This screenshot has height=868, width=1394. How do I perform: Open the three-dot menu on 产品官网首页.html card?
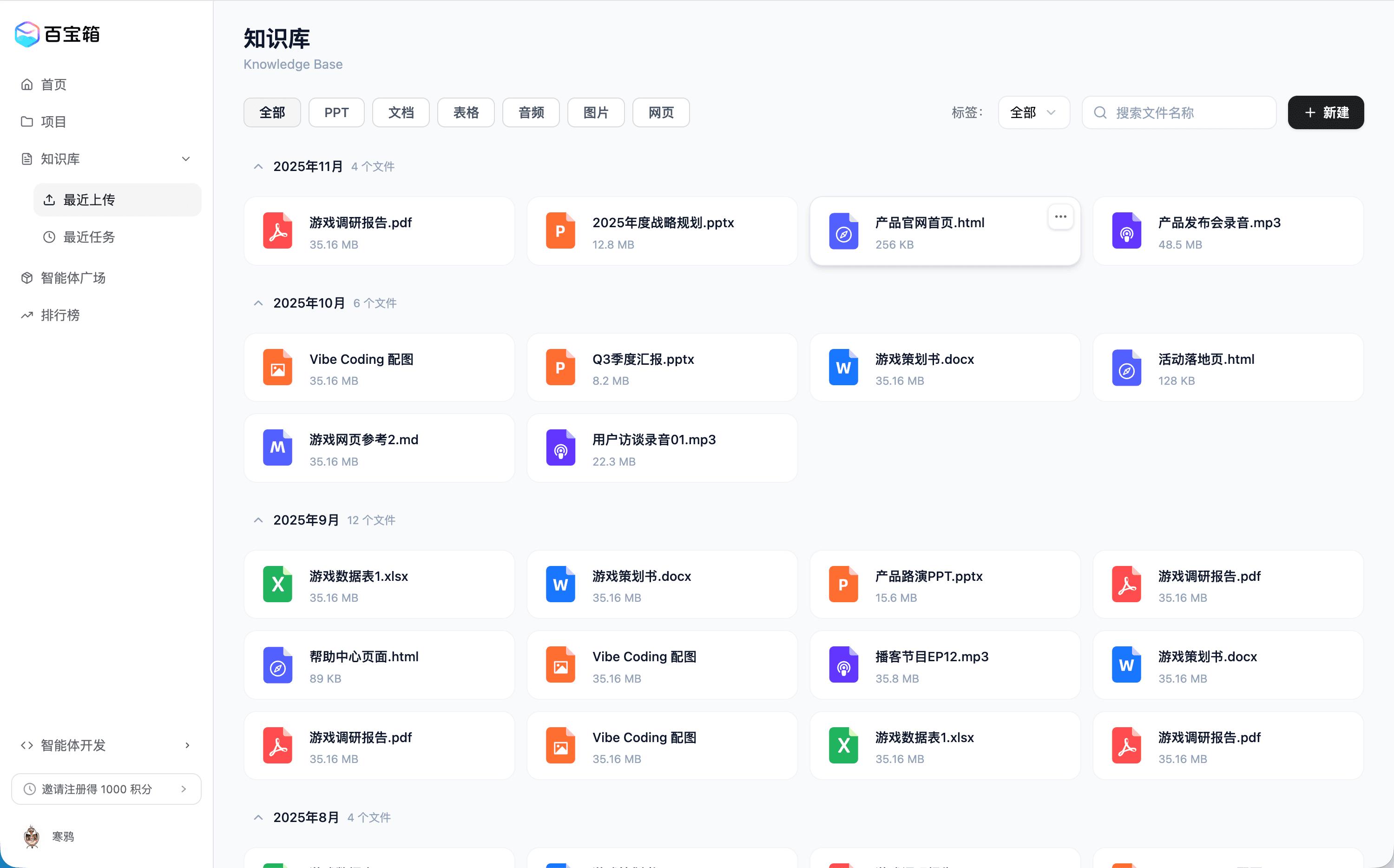point(1060,217)
